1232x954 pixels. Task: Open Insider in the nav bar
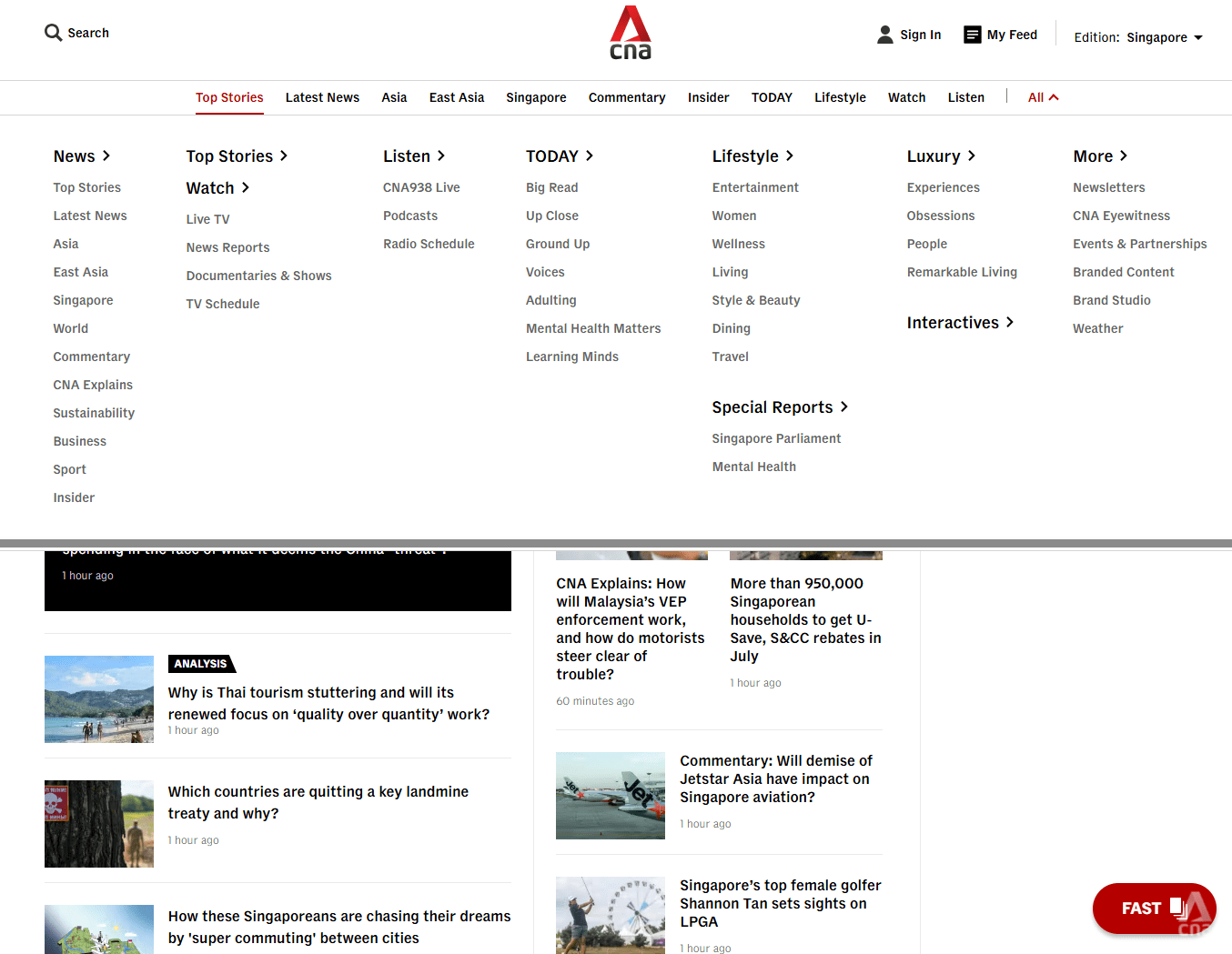pyautogui.click(x=709, y=97)
